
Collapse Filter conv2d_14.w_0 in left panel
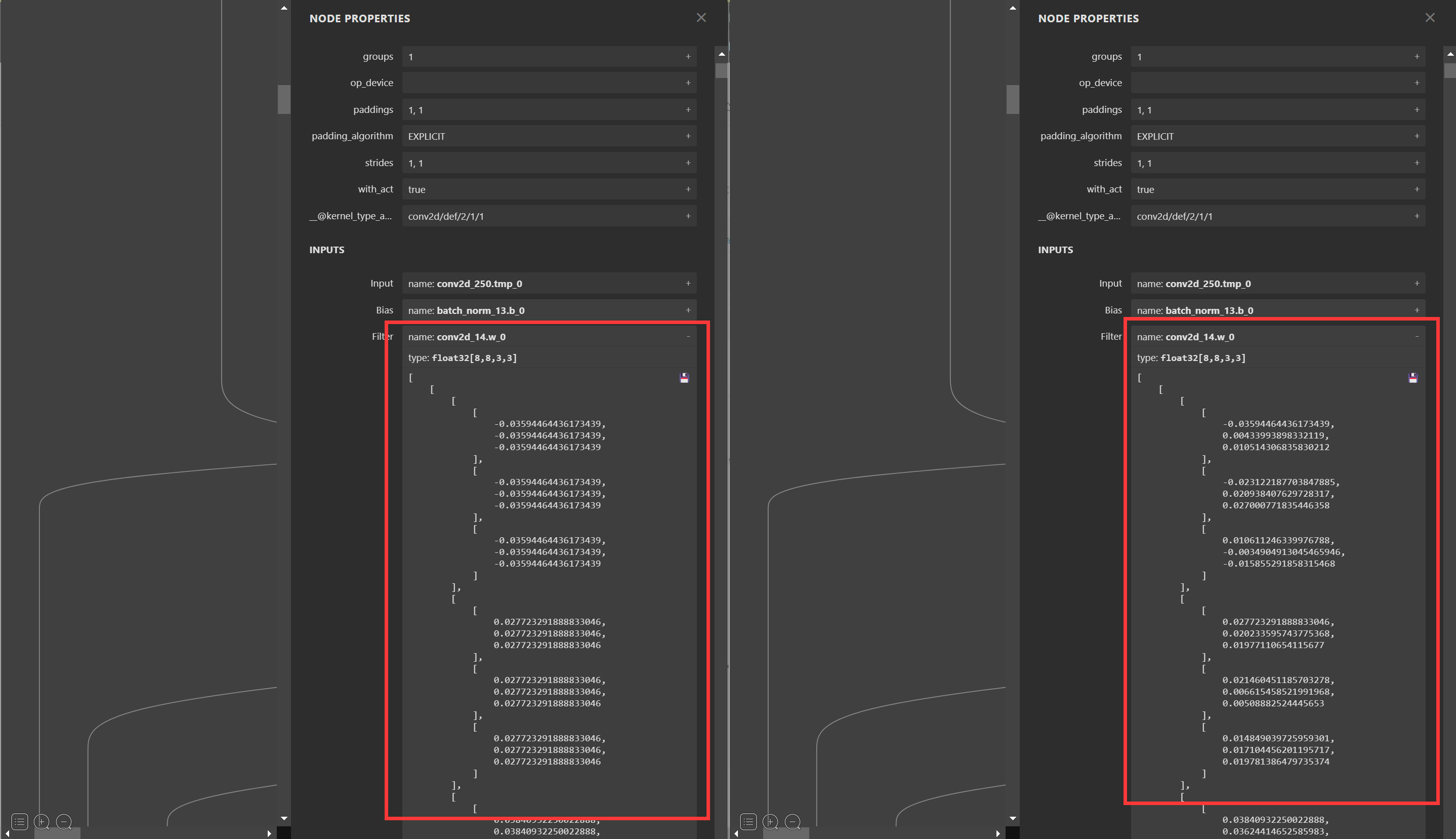click(x=688, y=337)
